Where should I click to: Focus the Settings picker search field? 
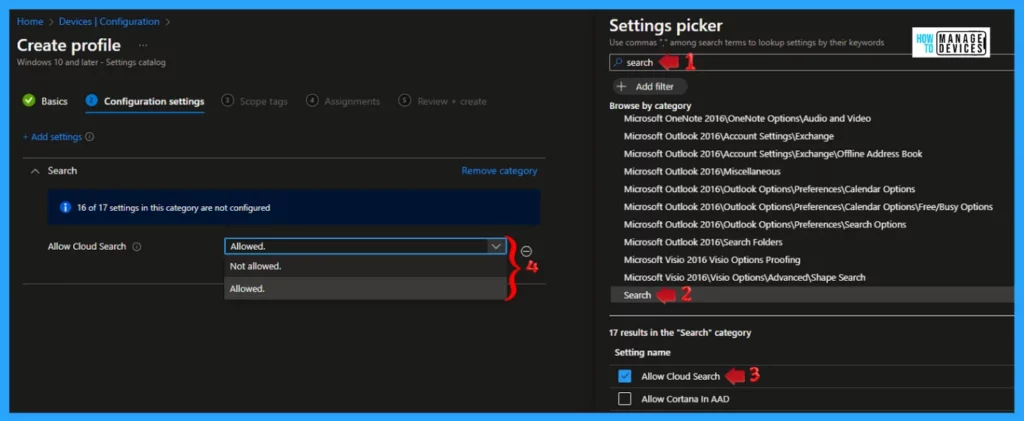pyautogui.click(x=813, y=63)
